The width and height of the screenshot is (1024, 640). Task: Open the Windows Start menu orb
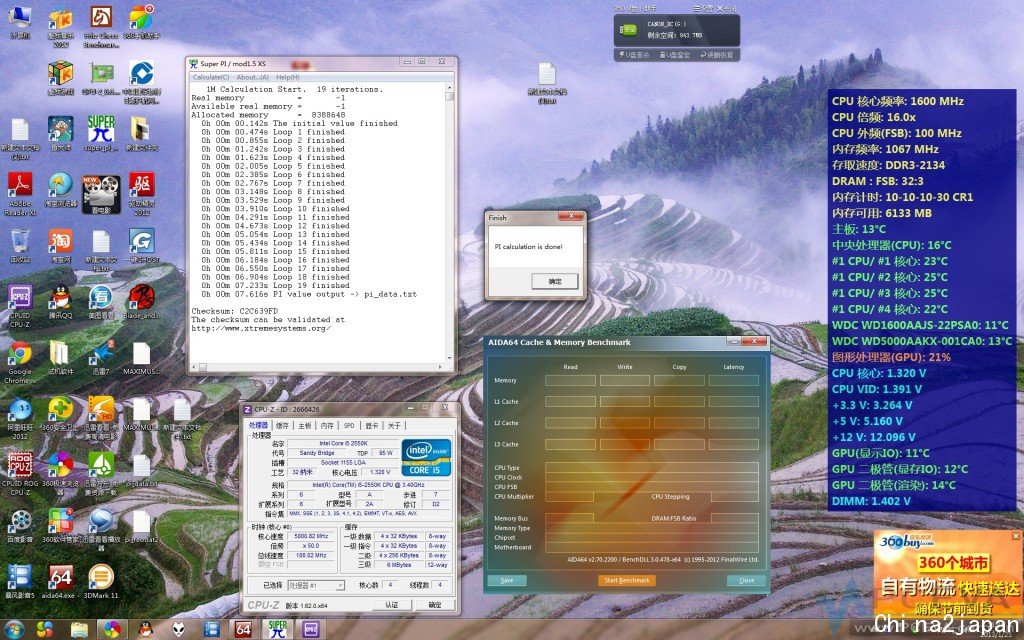14,629
